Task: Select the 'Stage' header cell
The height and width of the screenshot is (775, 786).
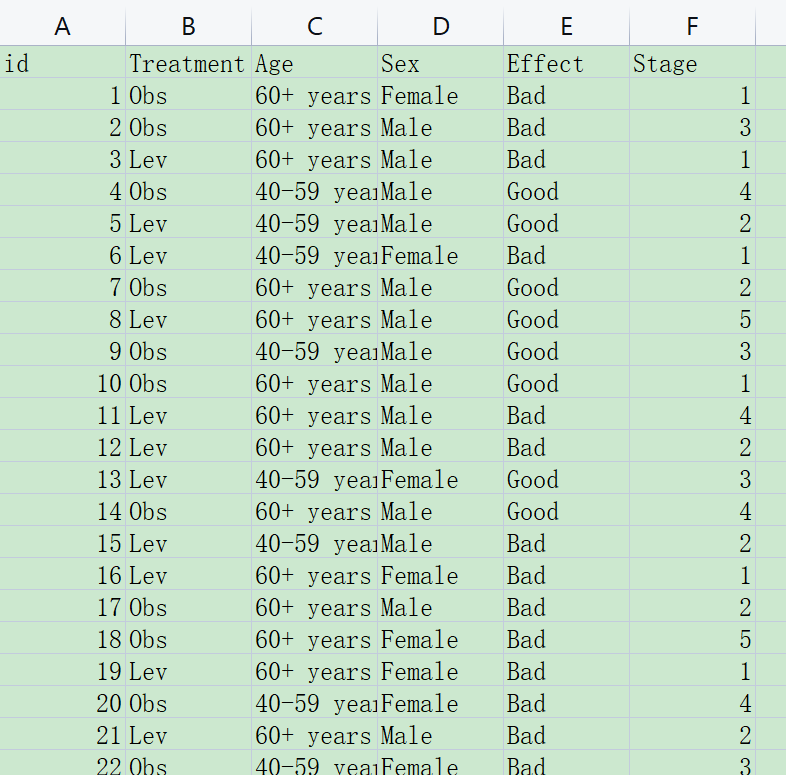Action: pos(692,64)
